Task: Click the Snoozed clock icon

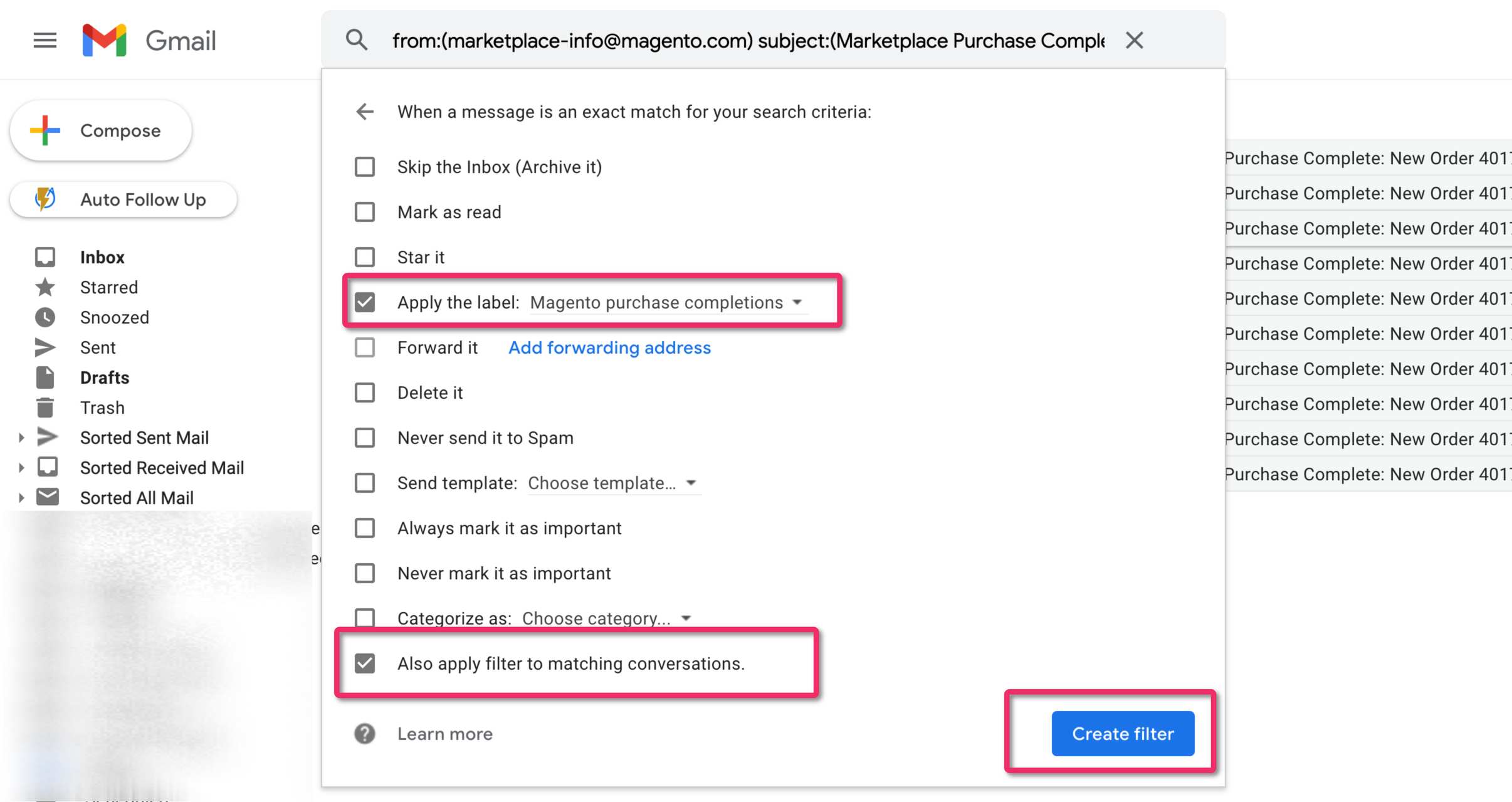Action: coord(45,317)
